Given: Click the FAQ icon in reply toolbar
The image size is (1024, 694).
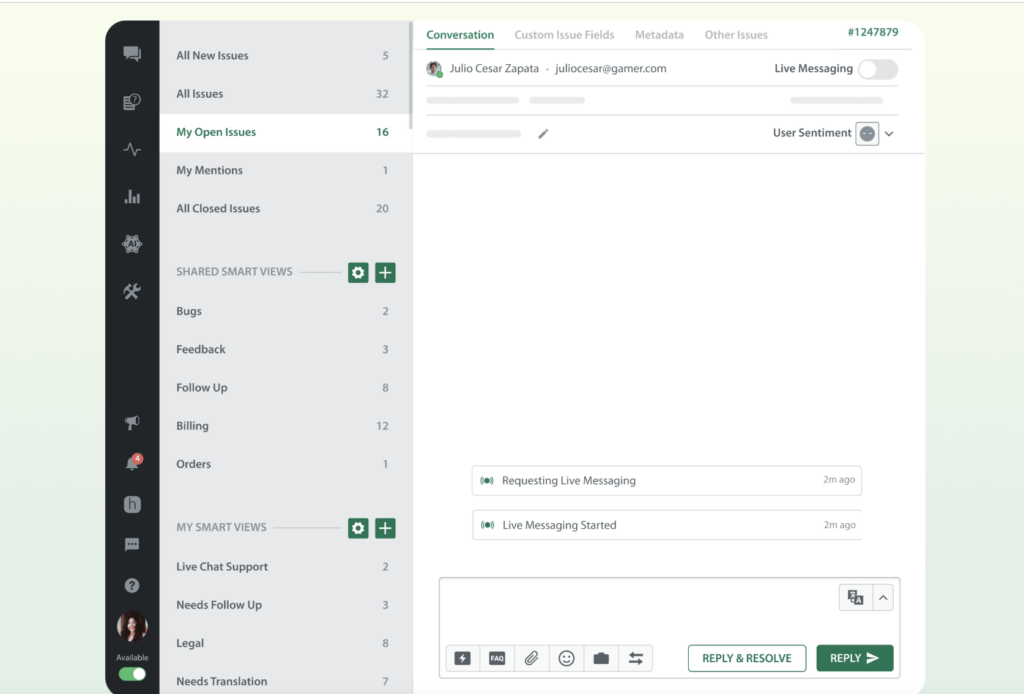Looking at the screenshot, I should (x=497, y=658).
